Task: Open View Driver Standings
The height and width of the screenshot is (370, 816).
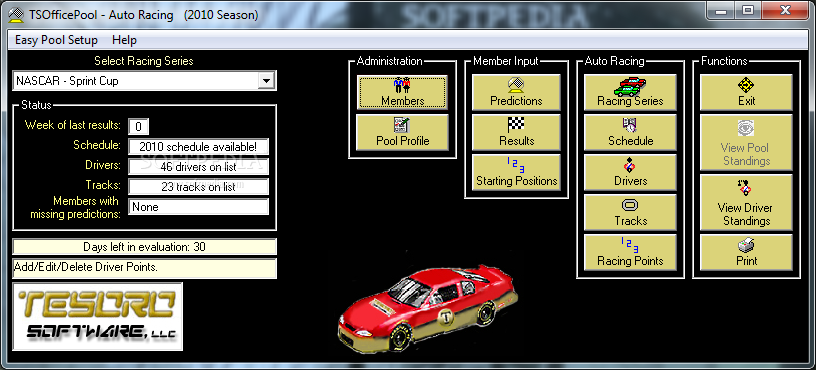Action: (x=746, y=202)
